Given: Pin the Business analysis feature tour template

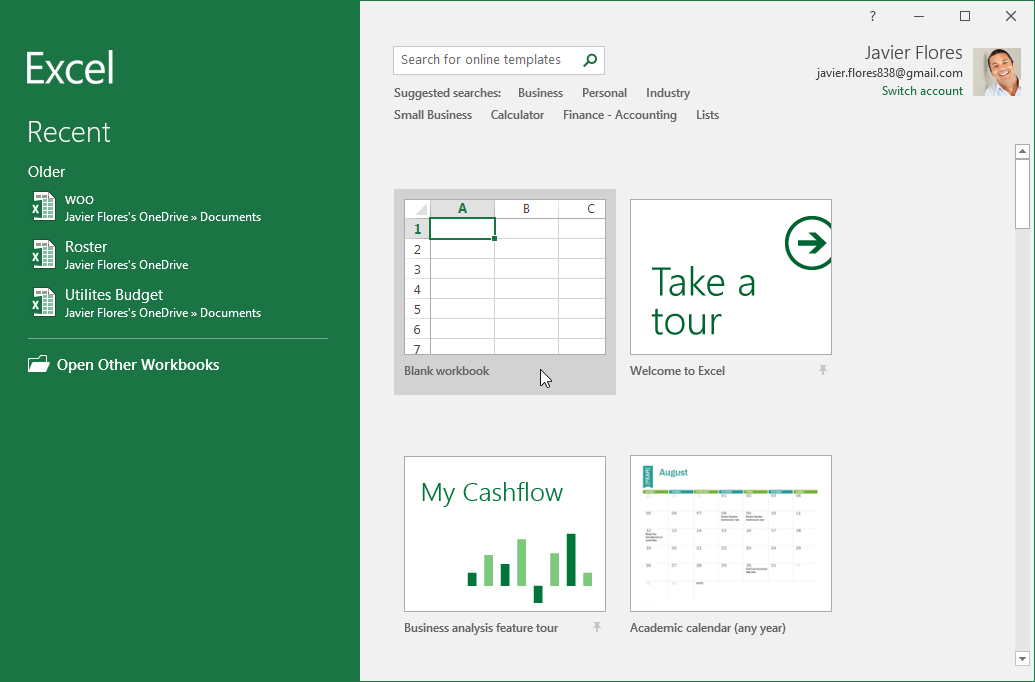Looking at the screenshot, I should tap(595, 627).
